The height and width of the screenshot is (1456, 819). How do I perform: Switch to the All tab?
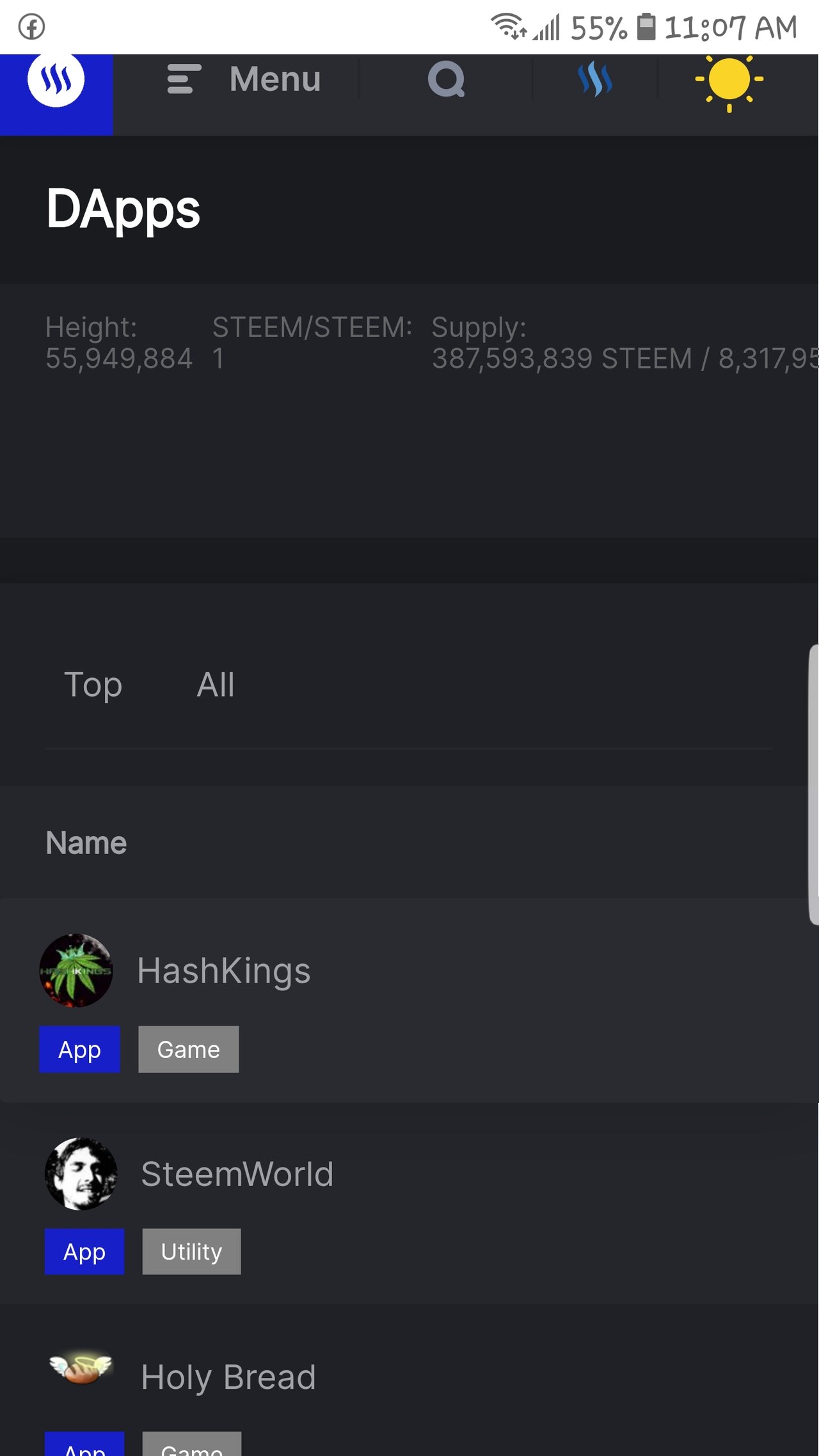(x=216, y=684)
